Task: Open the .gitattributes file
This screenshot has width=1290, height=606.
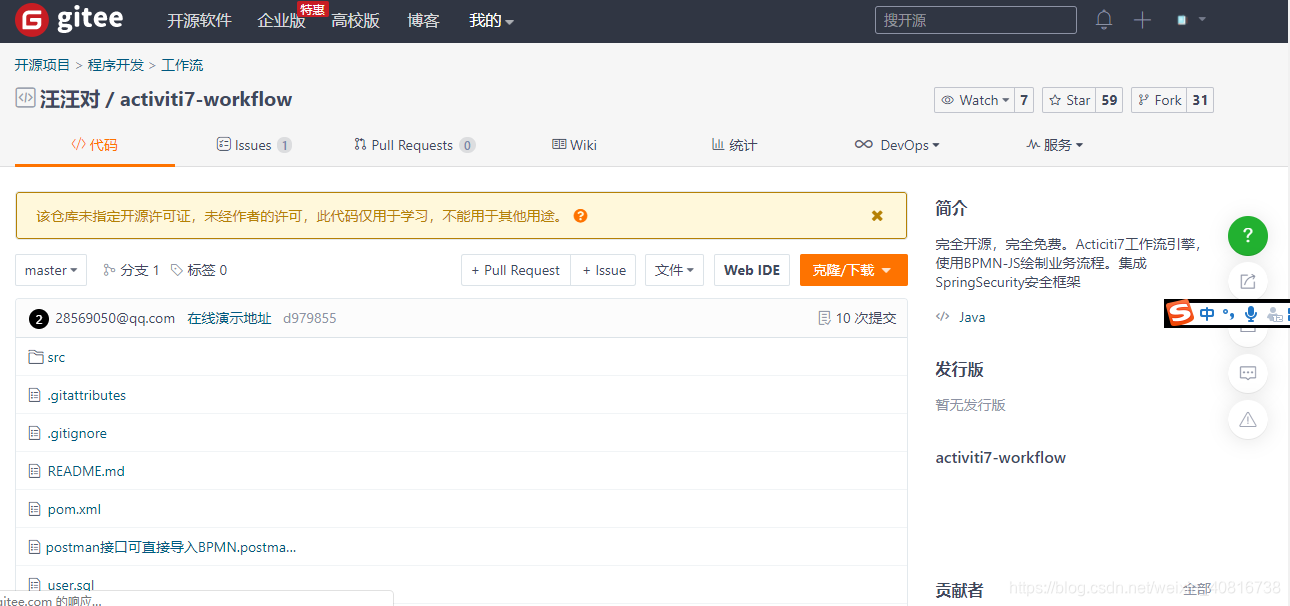Action: tap(87, 395)
